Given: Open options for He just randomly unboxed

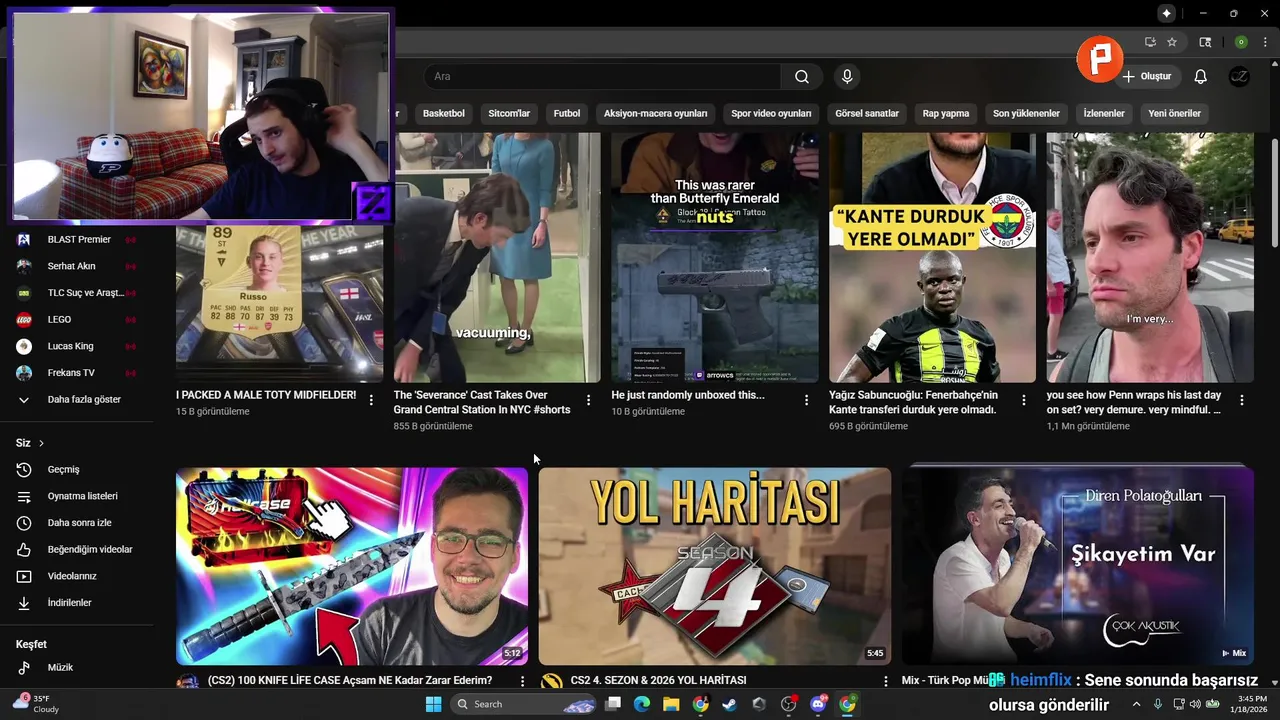Looking at the screenshot, I should (806, 400).
